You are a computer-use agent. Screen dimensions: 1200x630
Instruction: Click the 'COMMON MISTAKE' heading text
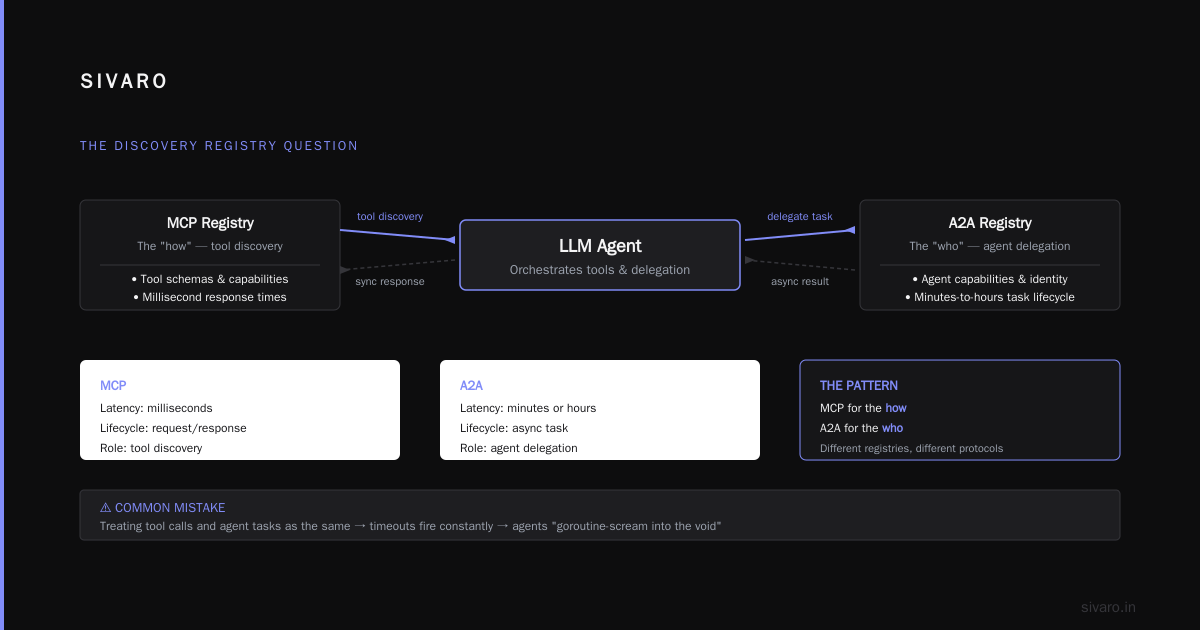pyautogui.click(x=170, y=508)
